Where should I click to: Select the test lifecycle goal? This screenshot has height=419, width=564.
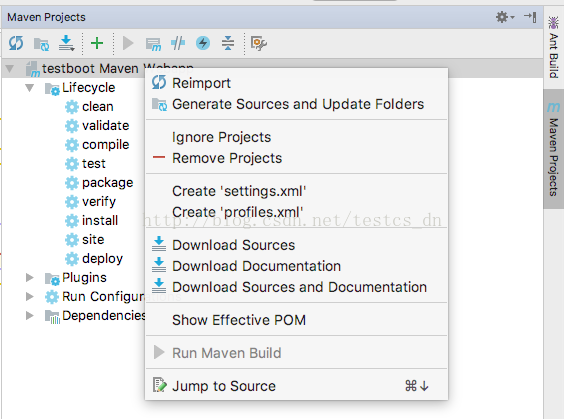pos(94,164)
